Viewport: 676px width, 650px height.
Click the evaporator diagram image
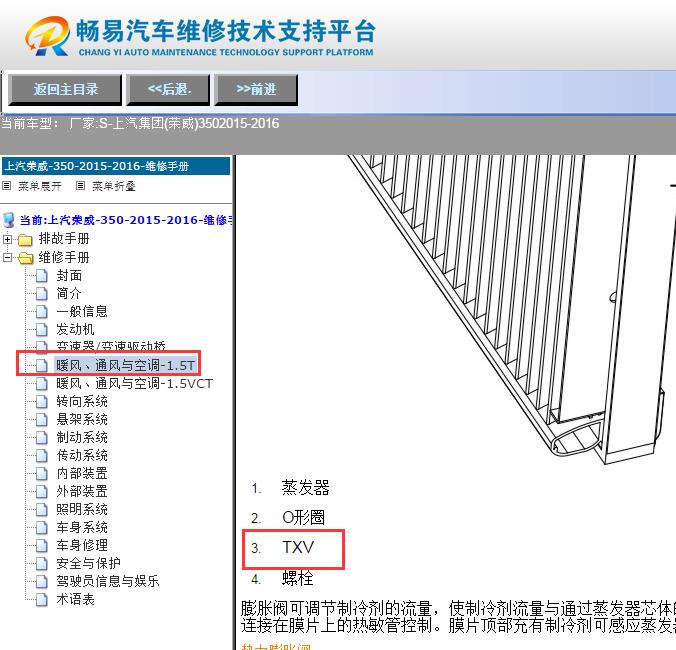[511, 309]
